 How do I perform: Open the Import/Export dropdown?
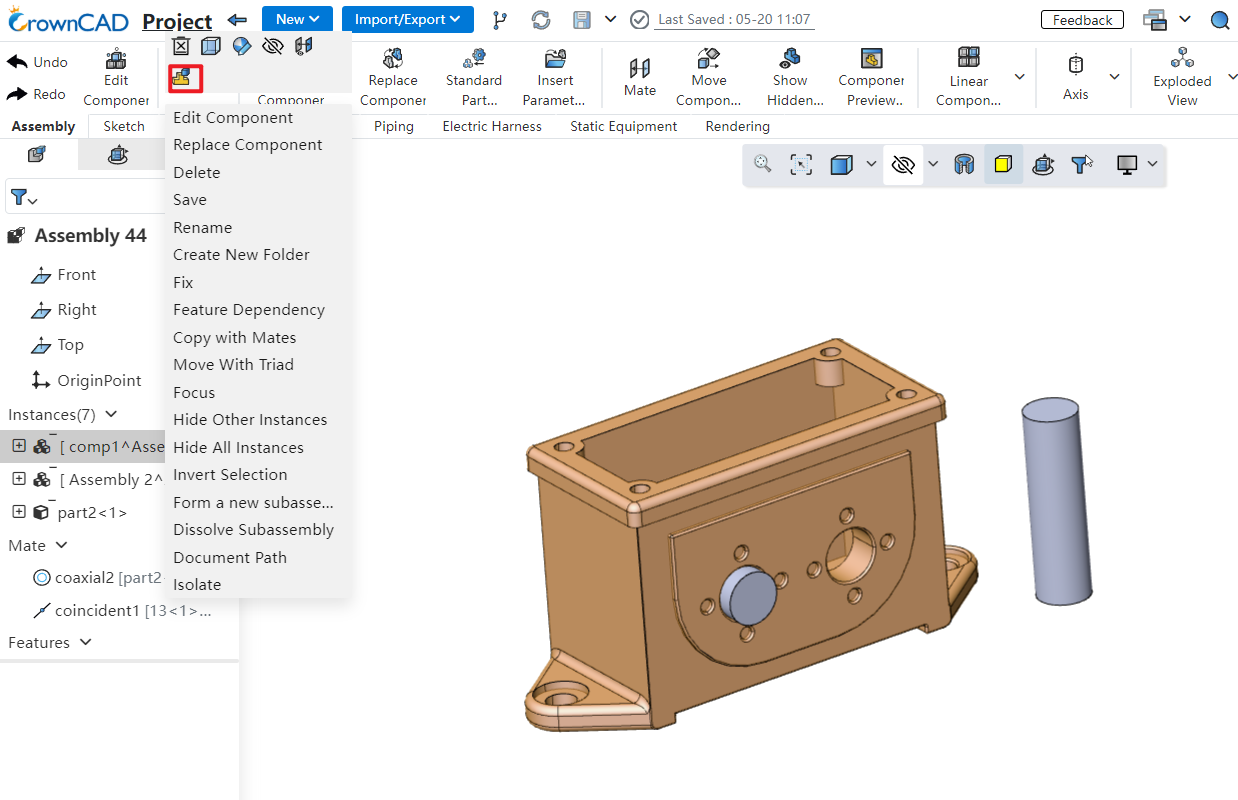[x=407, y=19]
